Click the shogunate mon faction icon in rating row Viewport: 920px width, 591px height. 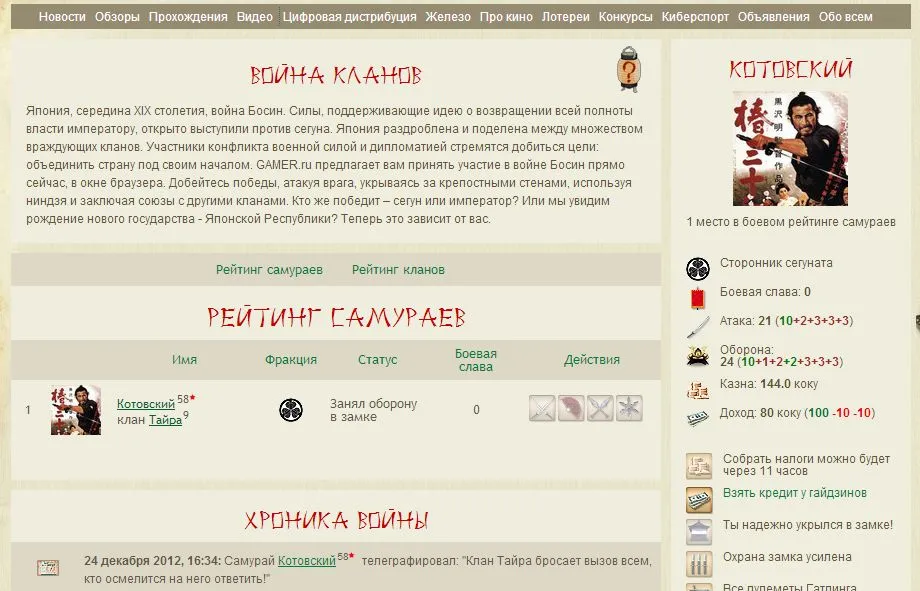(291, 410)
